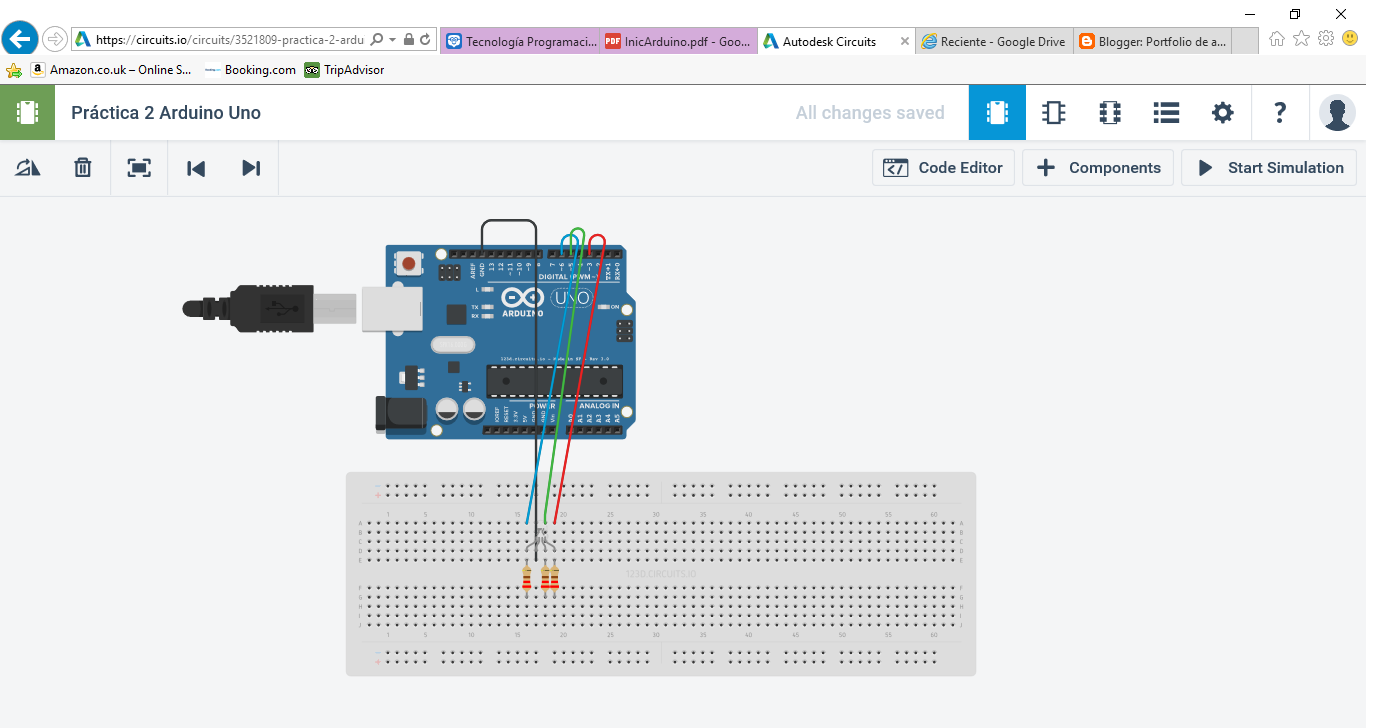The width and height of the screenshot is (1380, 728).
Task: View the Bill of Materials list
Action: point(1166,112)
